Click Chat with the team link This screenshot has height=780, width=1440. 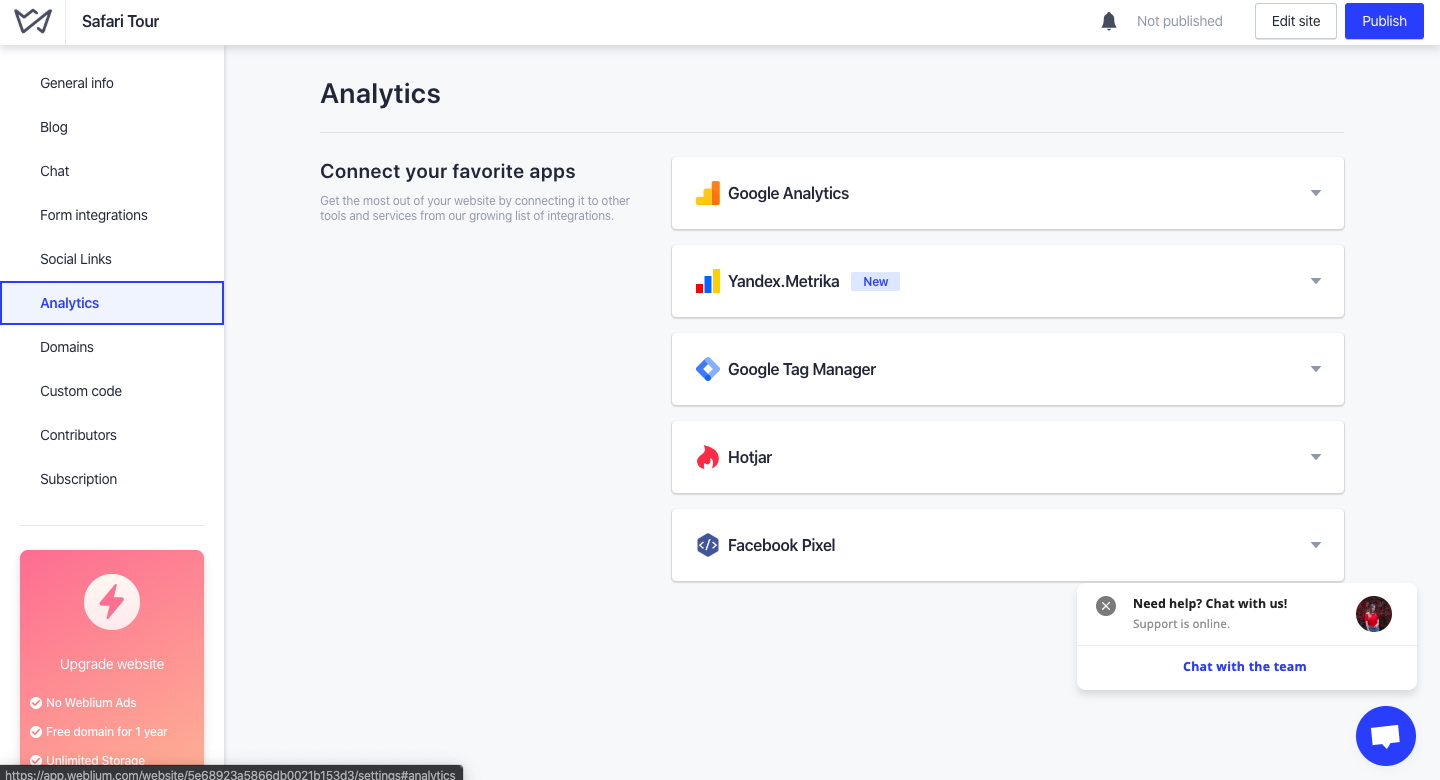(x=1244, y=666)
